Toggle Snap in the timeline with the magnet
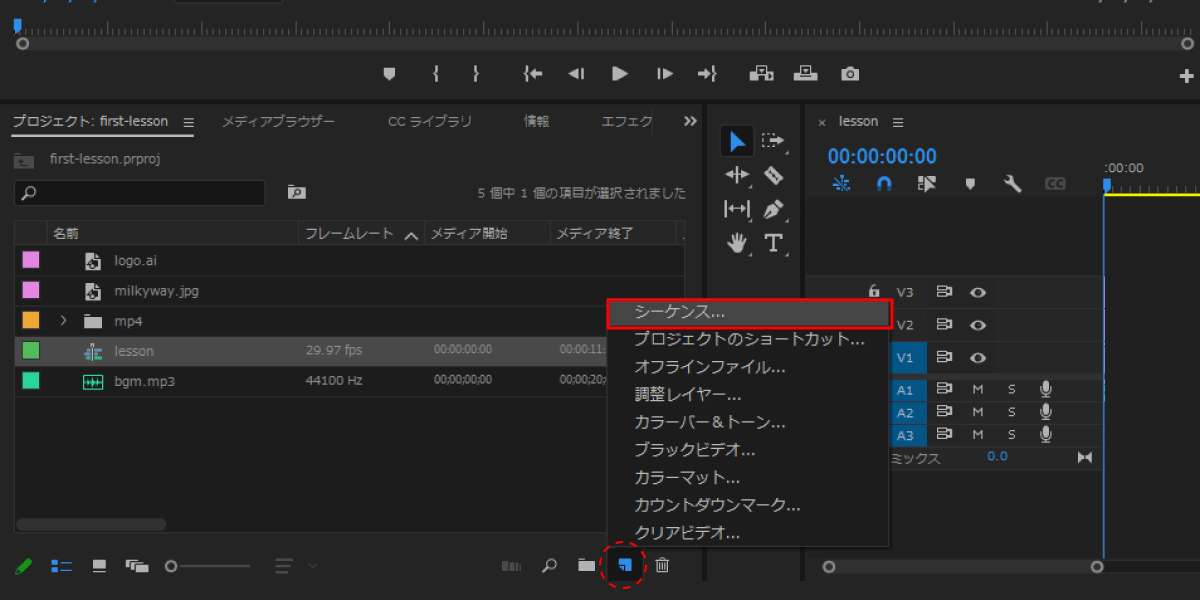 tap(884, 183)
